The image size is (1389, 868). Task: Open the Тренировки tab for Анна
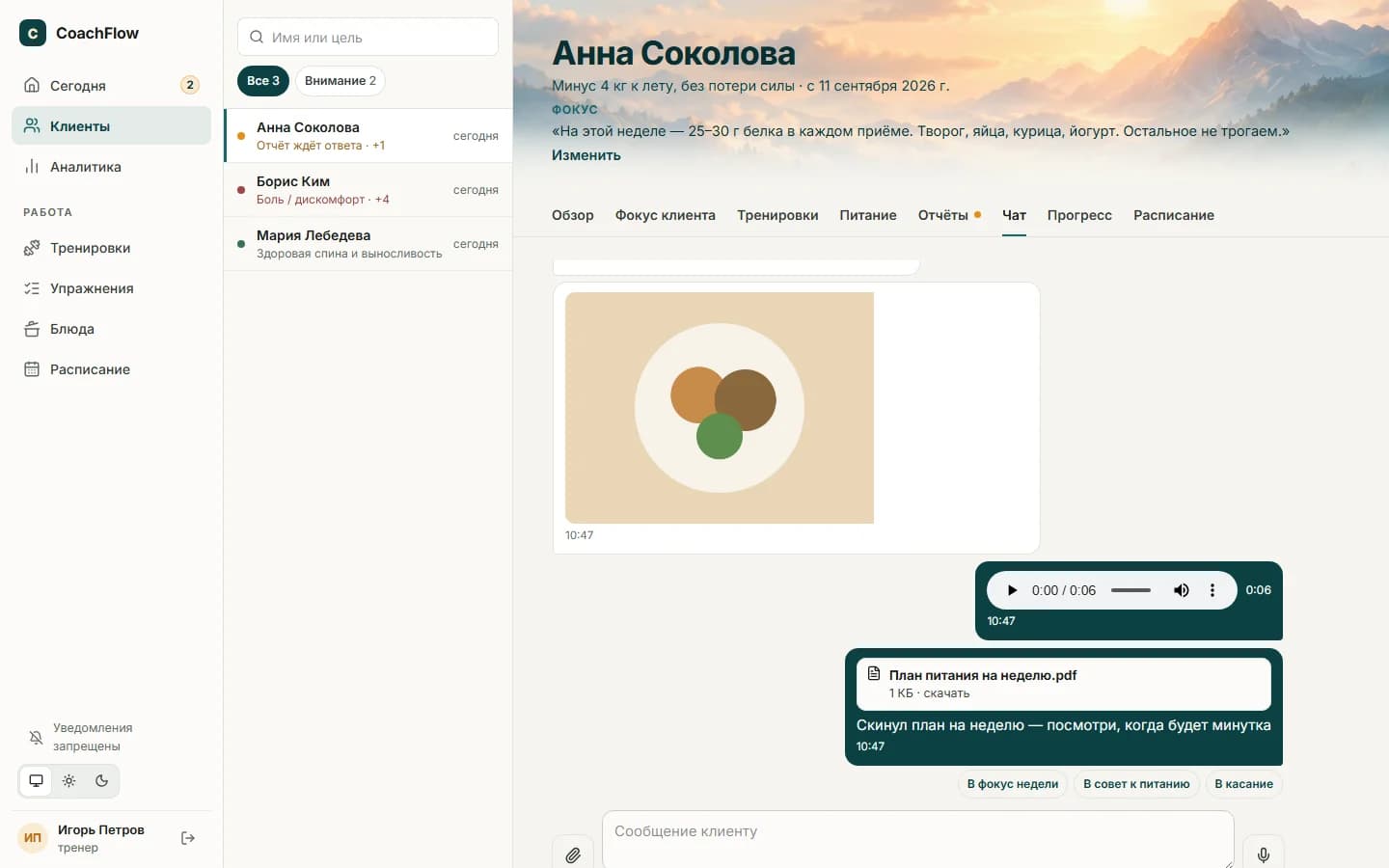tap(777, 215)
